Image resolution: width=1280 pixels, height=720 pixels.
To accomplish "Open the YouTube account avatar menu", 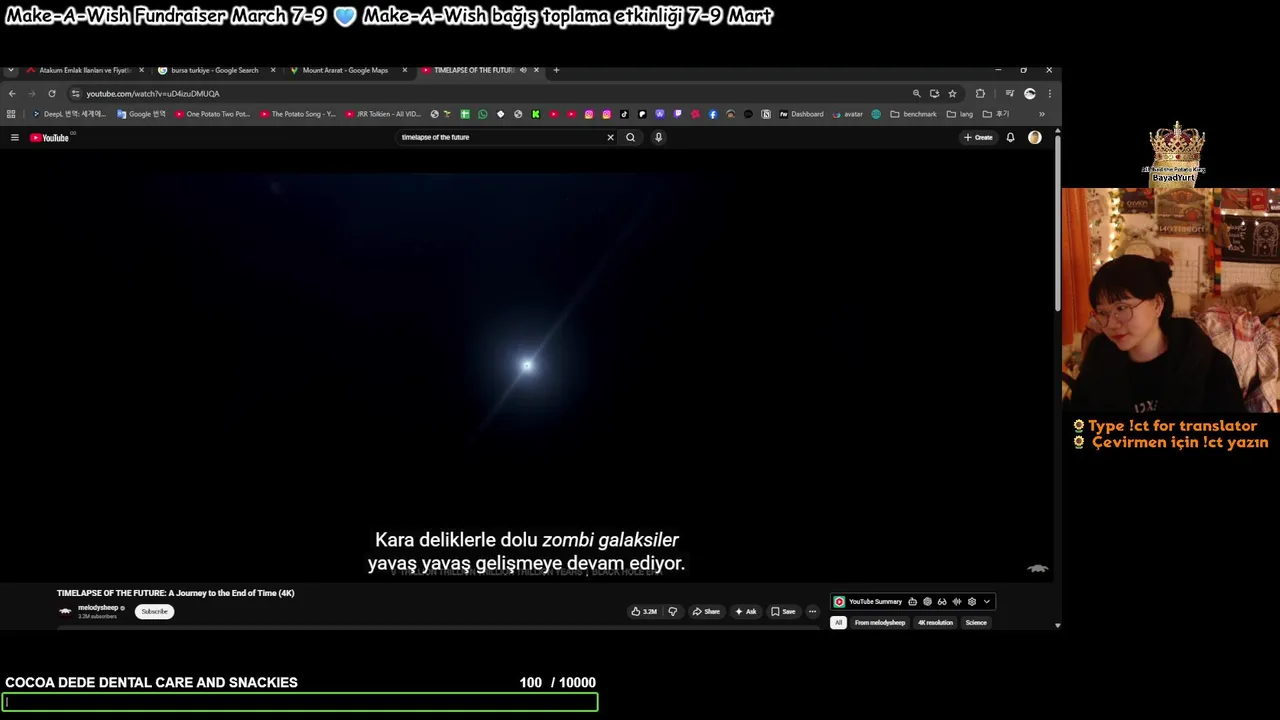I will (x=1034, y=137).
